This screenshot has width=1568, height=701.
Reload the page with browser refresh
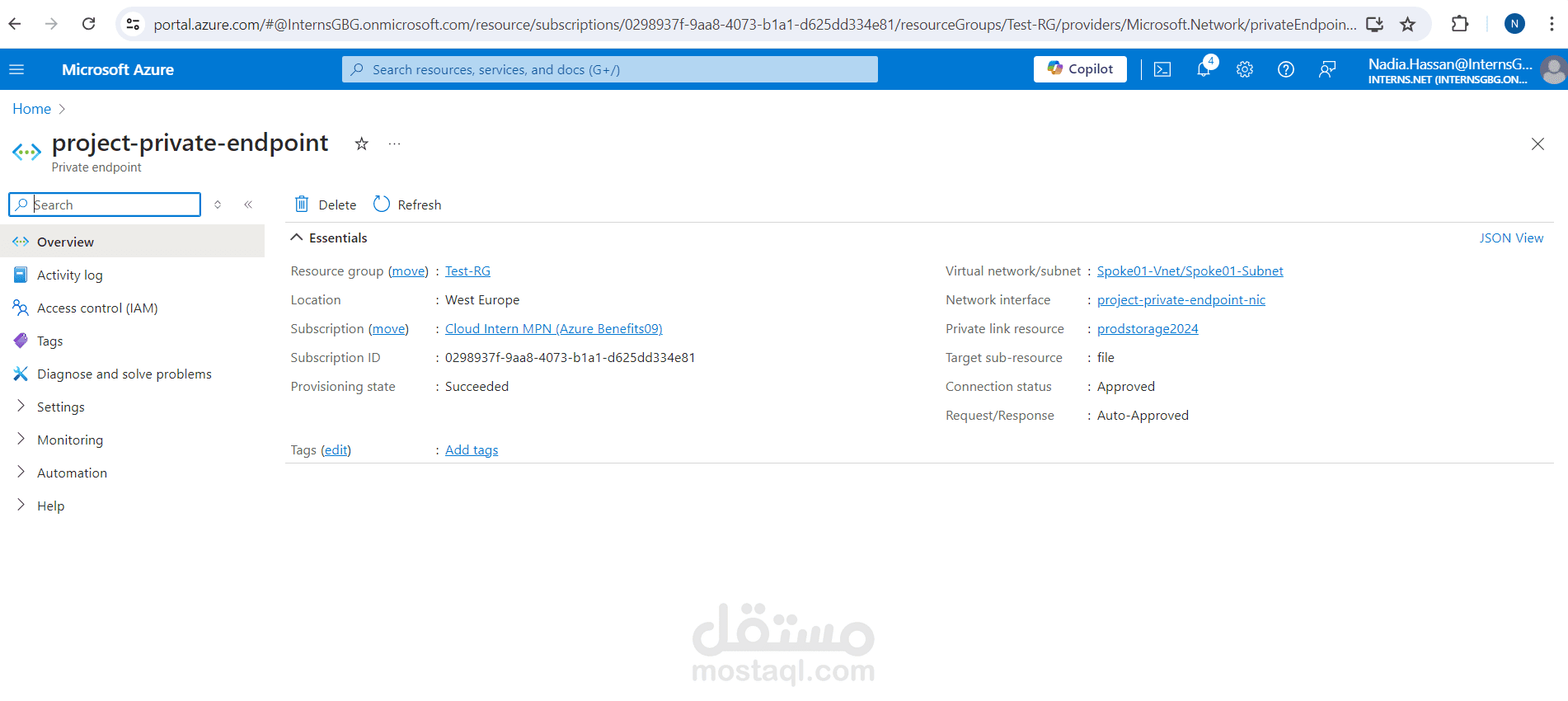coord(88,24)
